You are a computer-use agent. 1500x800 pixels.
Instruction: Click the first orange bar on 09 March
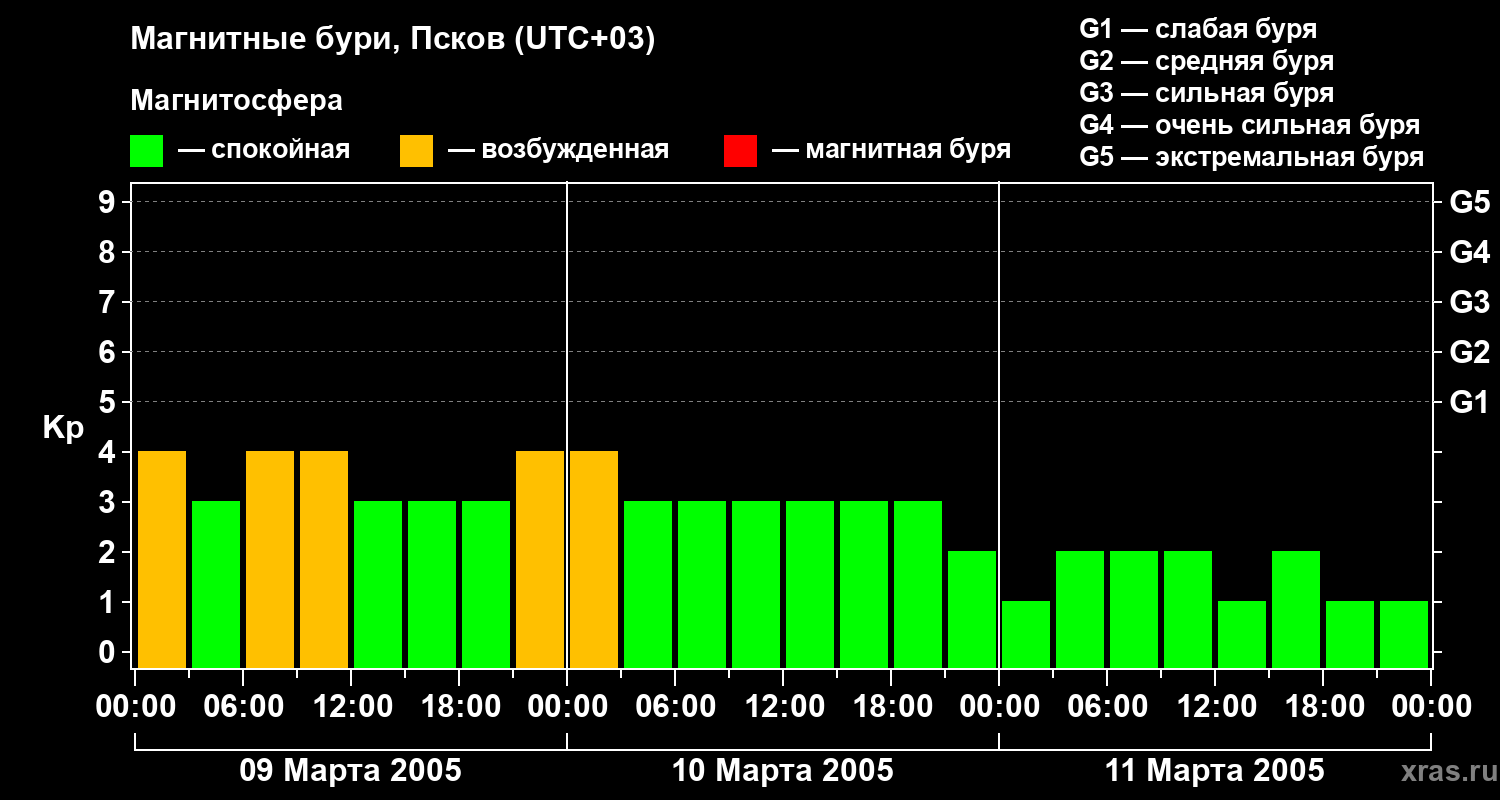(x=162, y=559)
